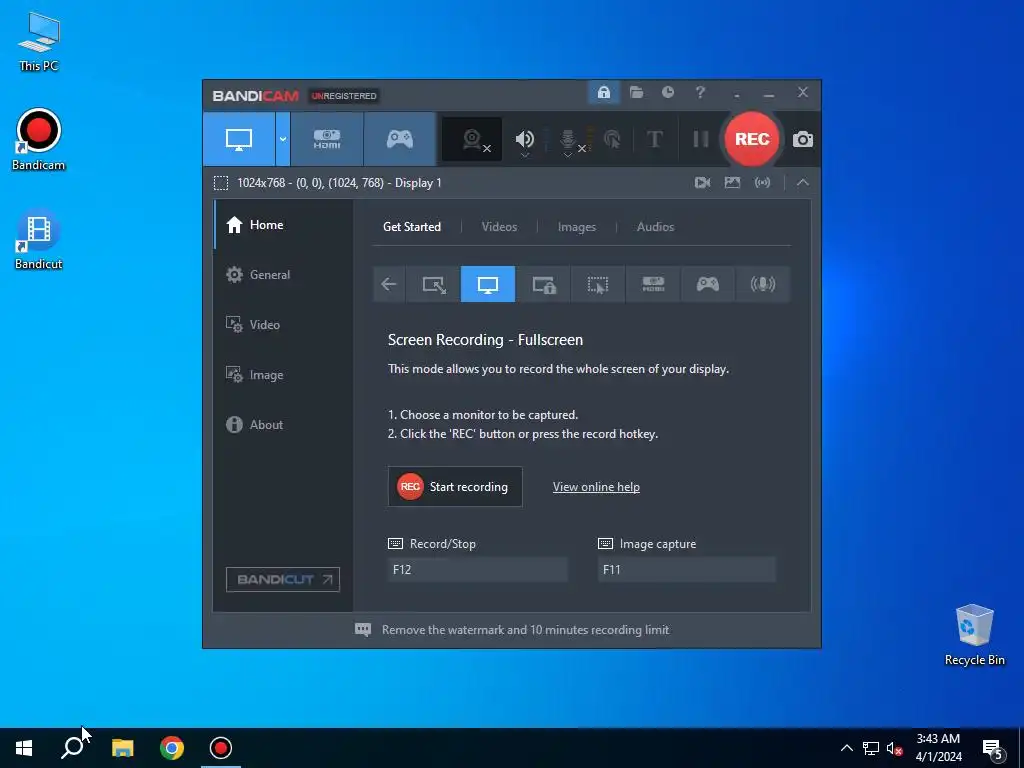Image resolution: width=1024 pixels, height=768 pixels.
Task: Select specific window lock mode in strip
Action: click(x=543, y=284)
